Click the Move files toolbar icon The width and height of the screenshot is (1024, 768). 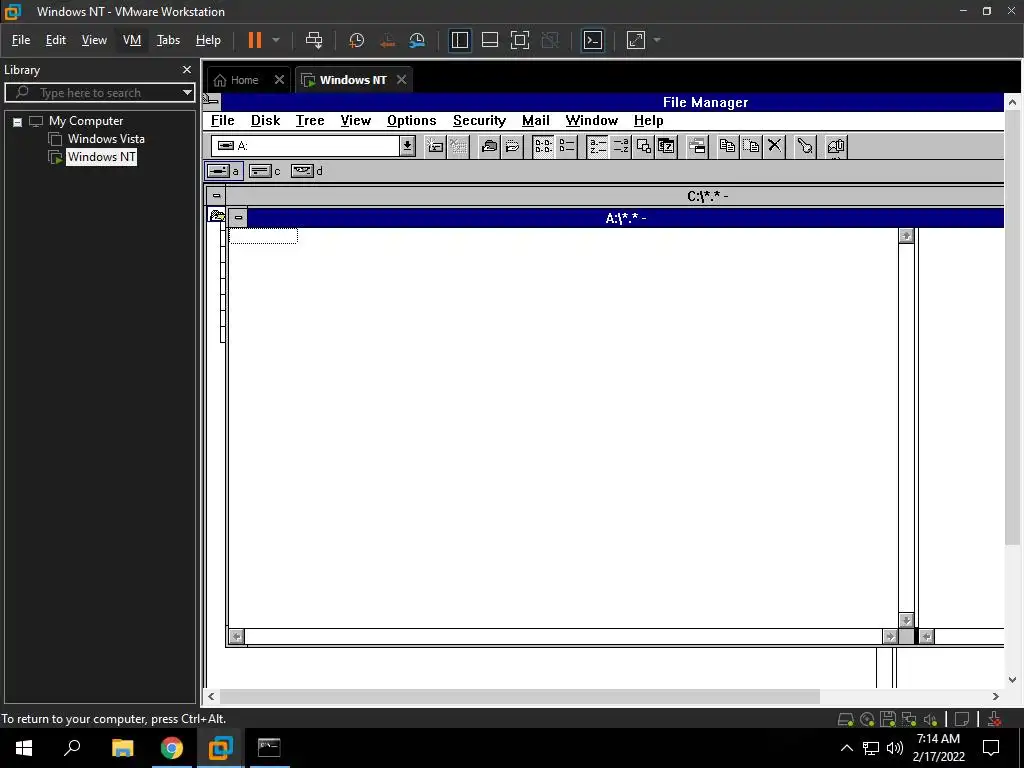[750, 146]
